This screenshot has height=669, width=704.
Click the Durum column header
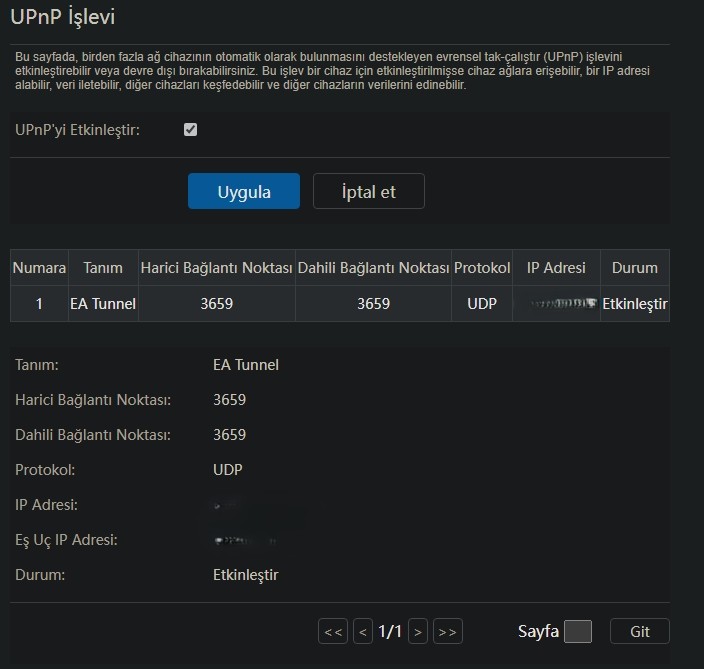[635, 268]
